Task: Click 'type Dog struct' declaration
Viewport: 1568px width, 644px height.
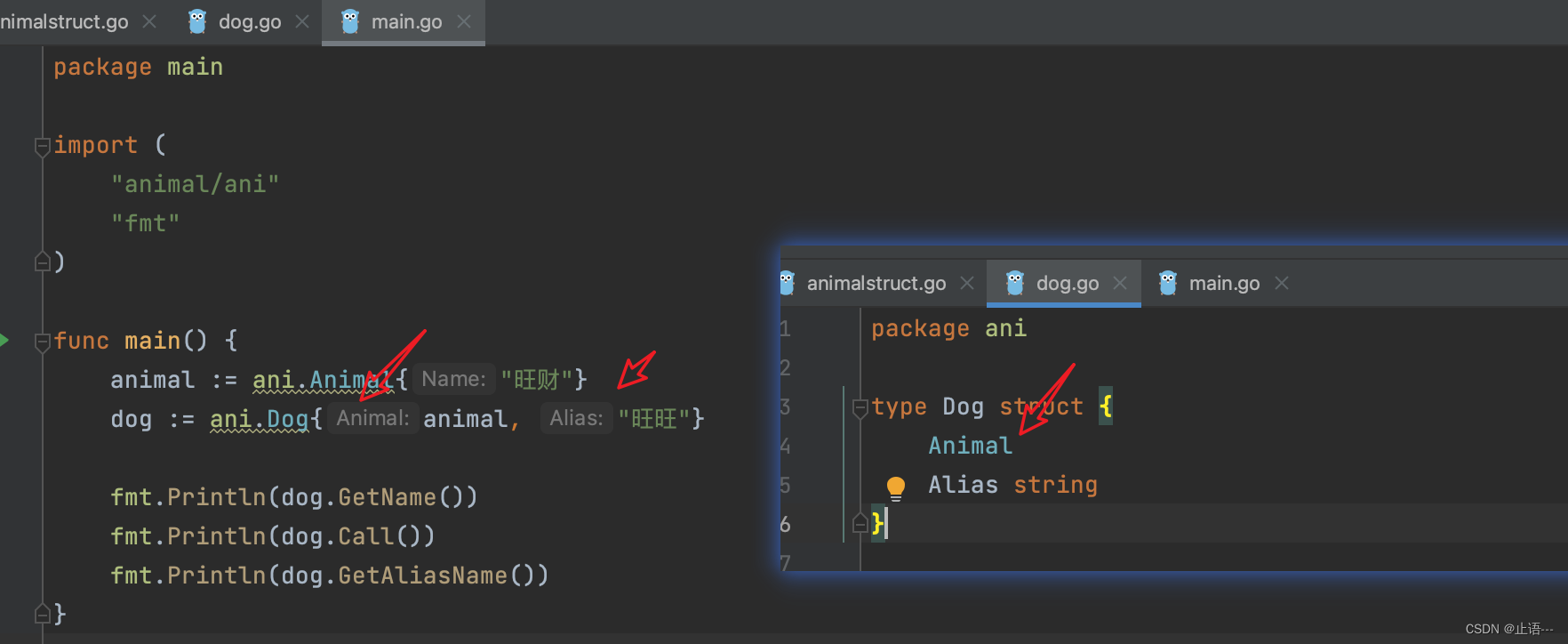Action: click(977, 407)
